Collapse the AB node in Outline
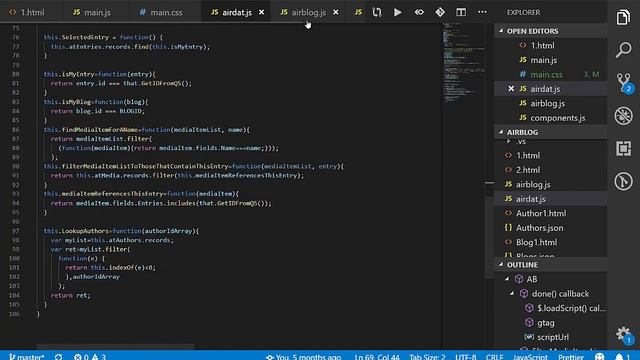This screenshot has width=640, height=360. pos(507,279)
